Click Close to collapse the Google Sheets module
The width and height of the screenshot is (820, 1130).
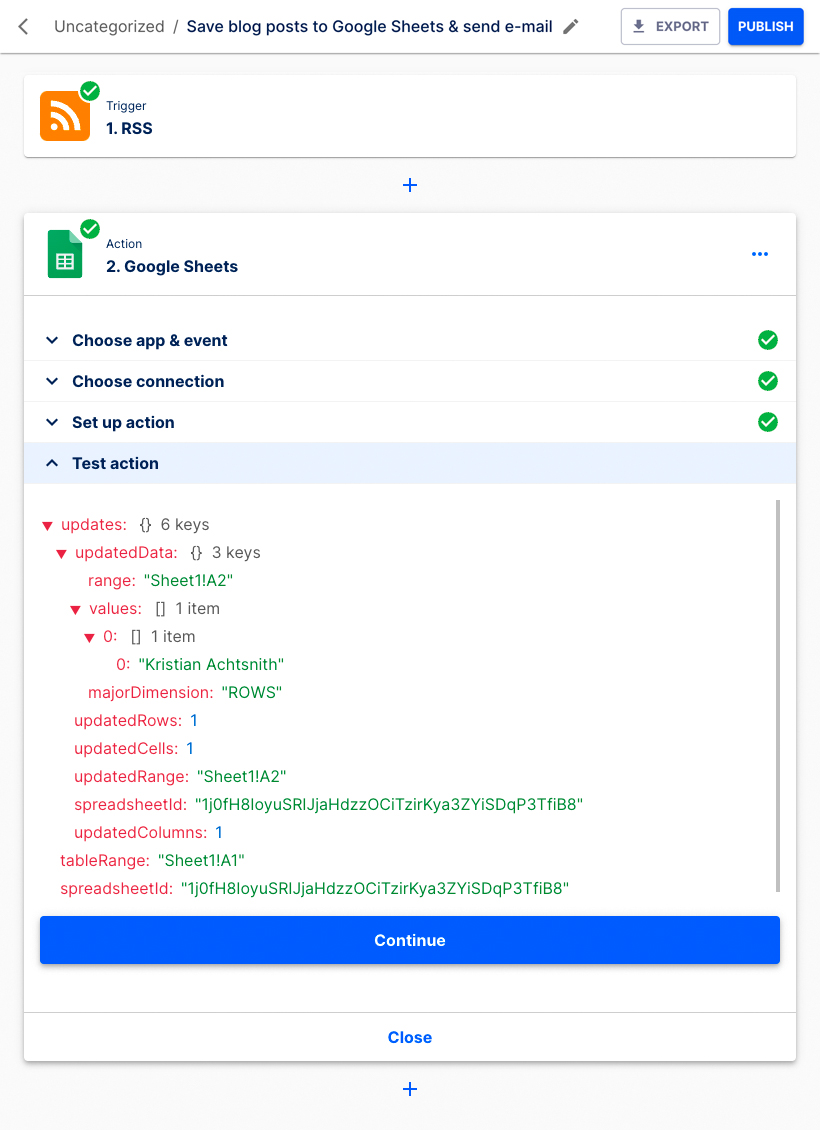coord(409,1037)
